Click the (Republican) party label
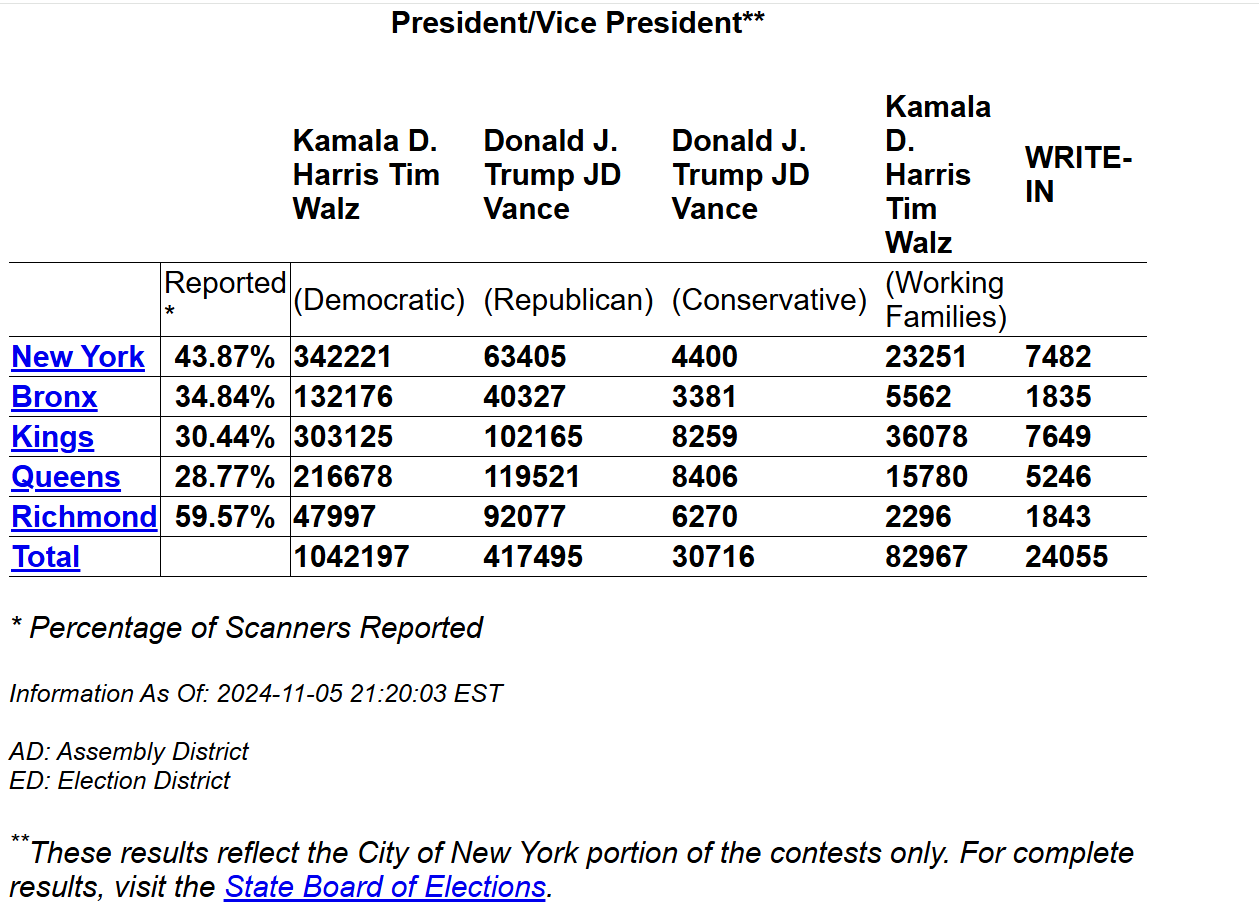 coord(568,300)
